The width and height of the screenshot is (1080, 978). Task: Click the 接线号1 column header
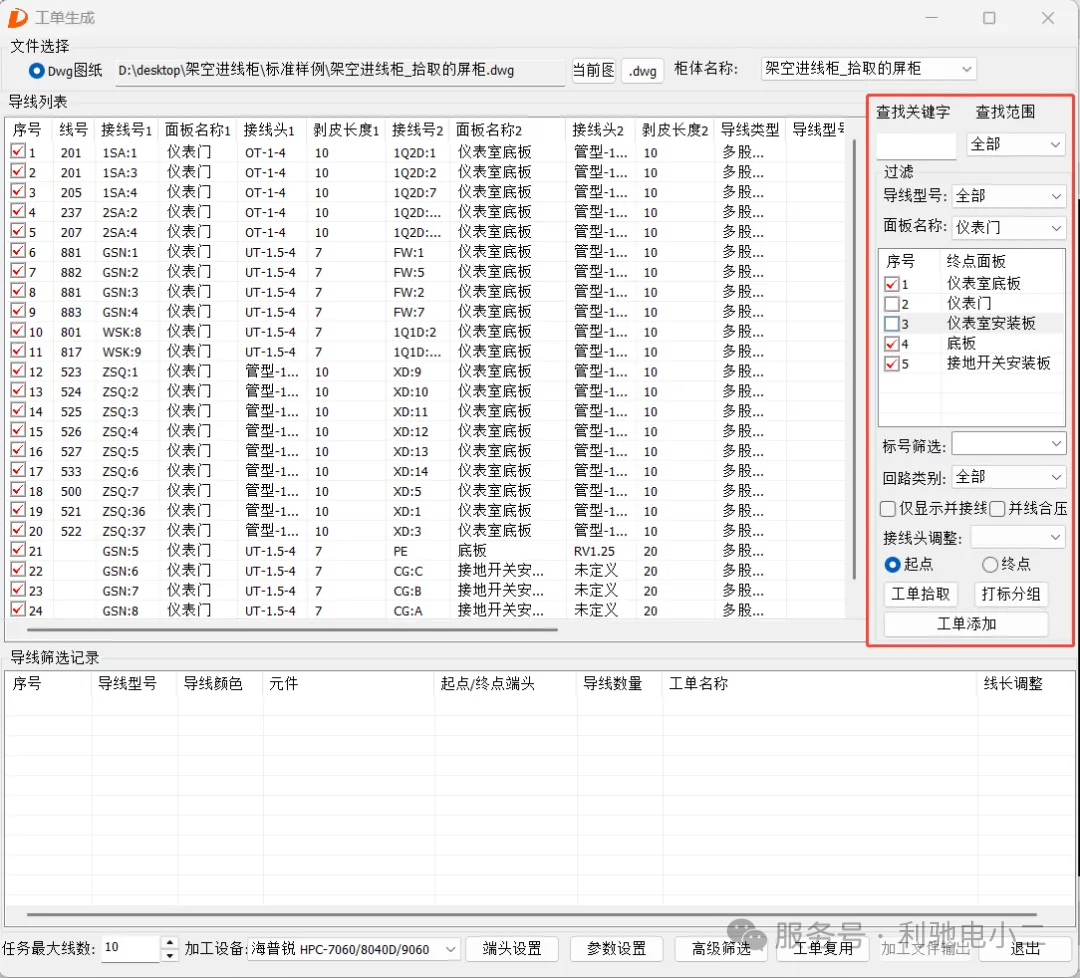point(126,129)
